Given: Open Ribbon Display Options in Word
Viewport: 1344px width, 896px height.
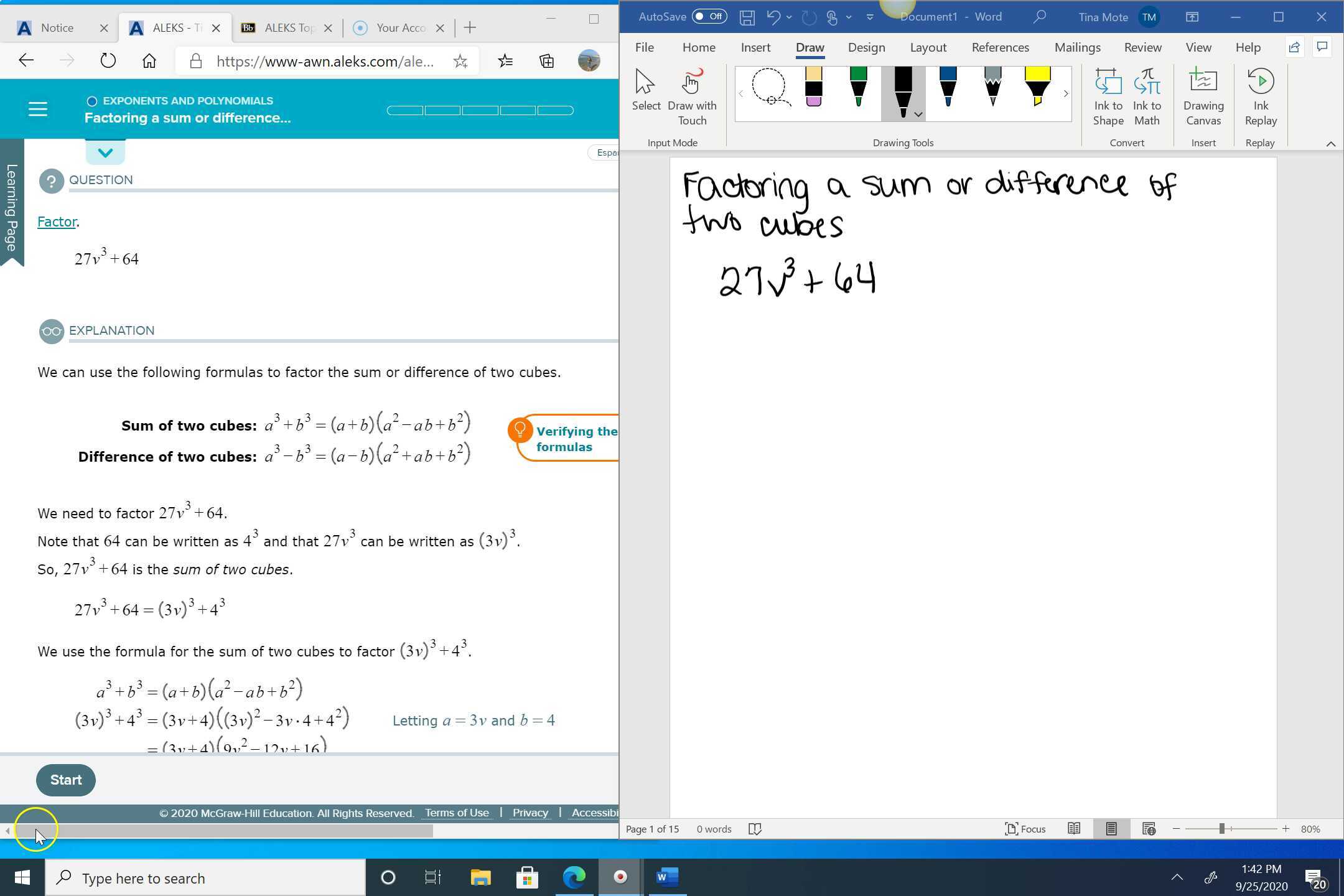Looking at the screenshot, I should [1192, 17].
